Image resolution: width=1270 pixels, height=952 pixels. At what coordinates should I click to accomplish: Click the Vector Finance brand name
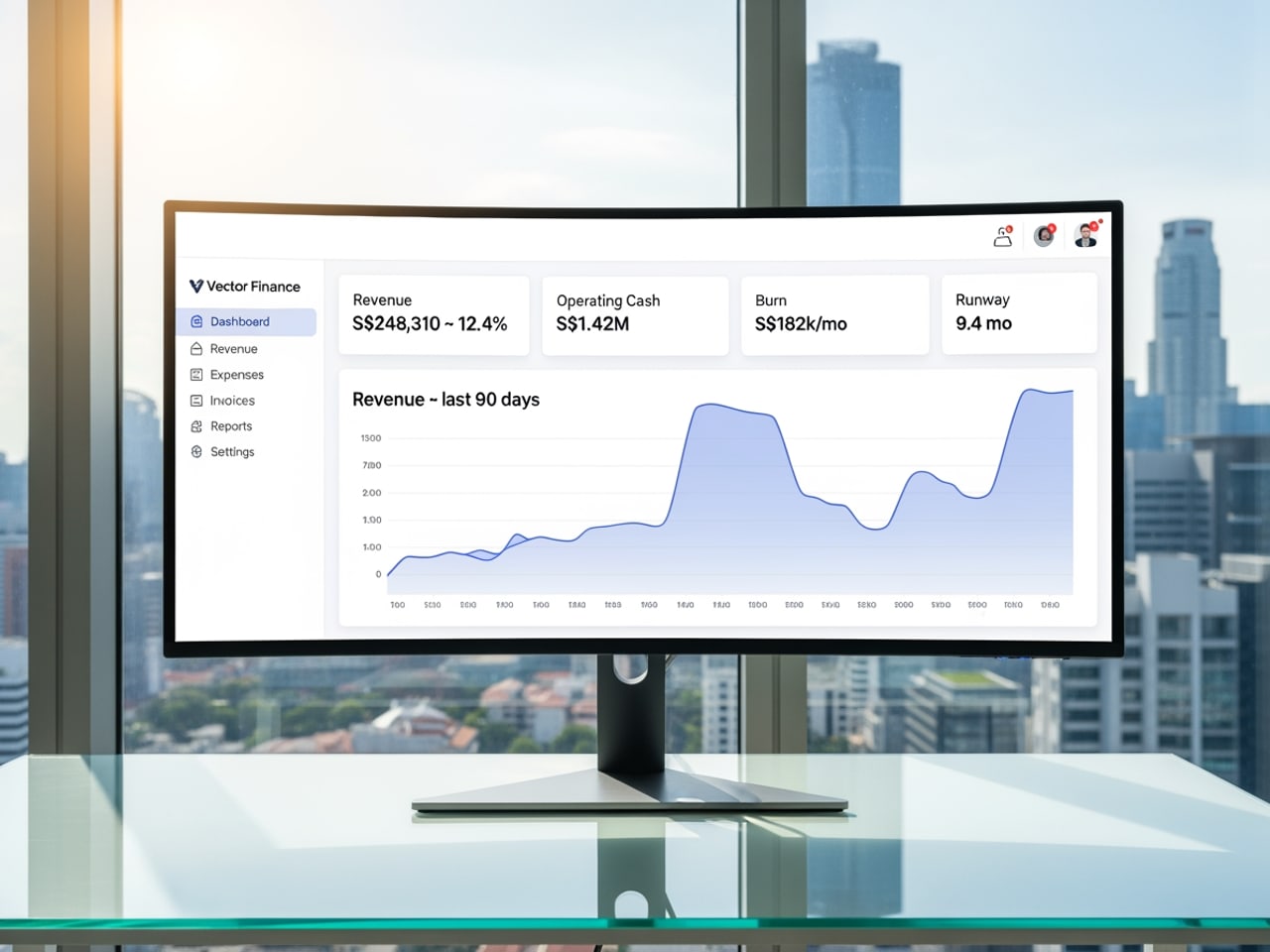point(253,287)
